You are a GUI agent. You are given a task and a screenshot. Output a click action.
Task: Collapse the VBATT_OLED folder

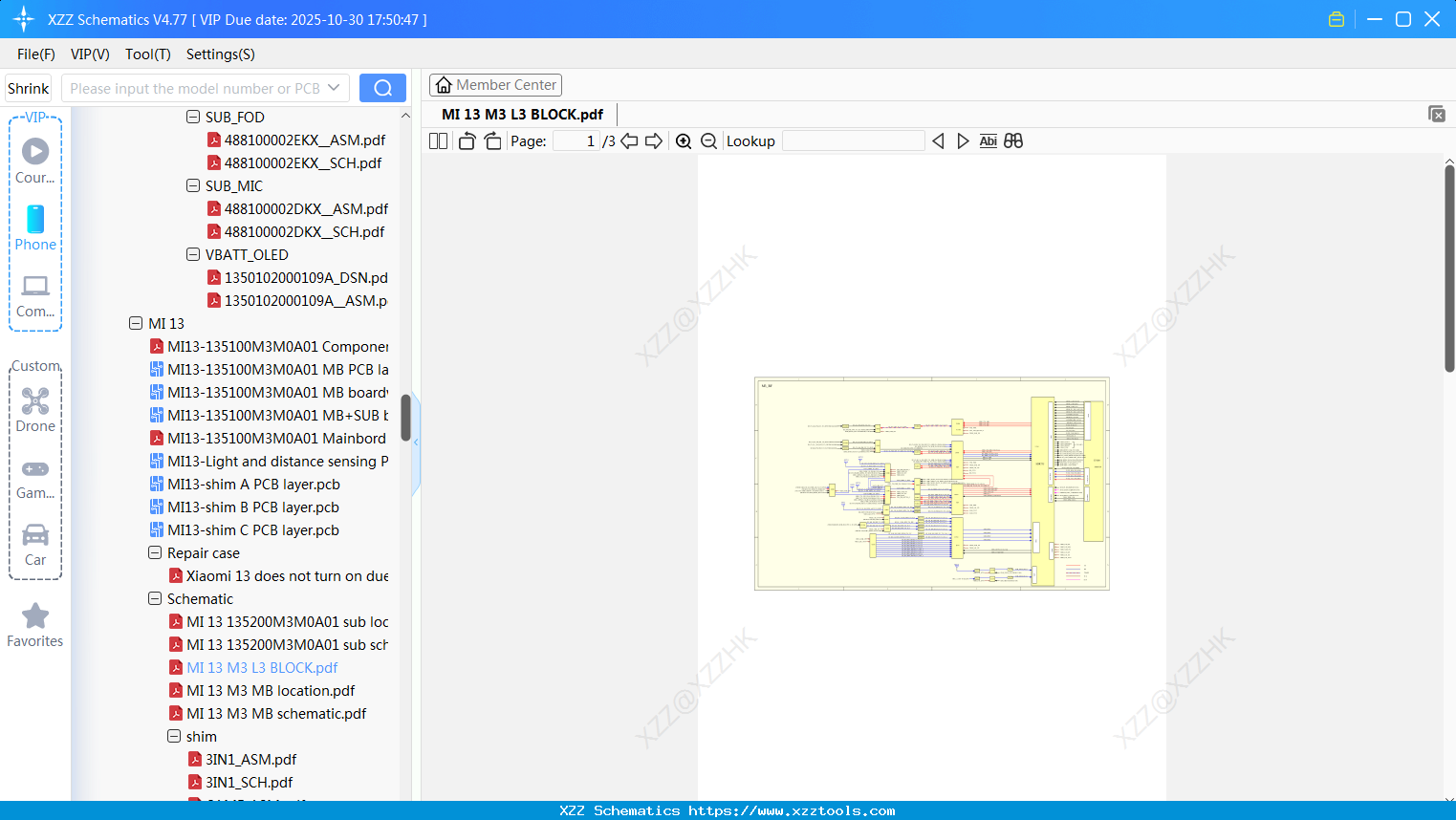193,255
